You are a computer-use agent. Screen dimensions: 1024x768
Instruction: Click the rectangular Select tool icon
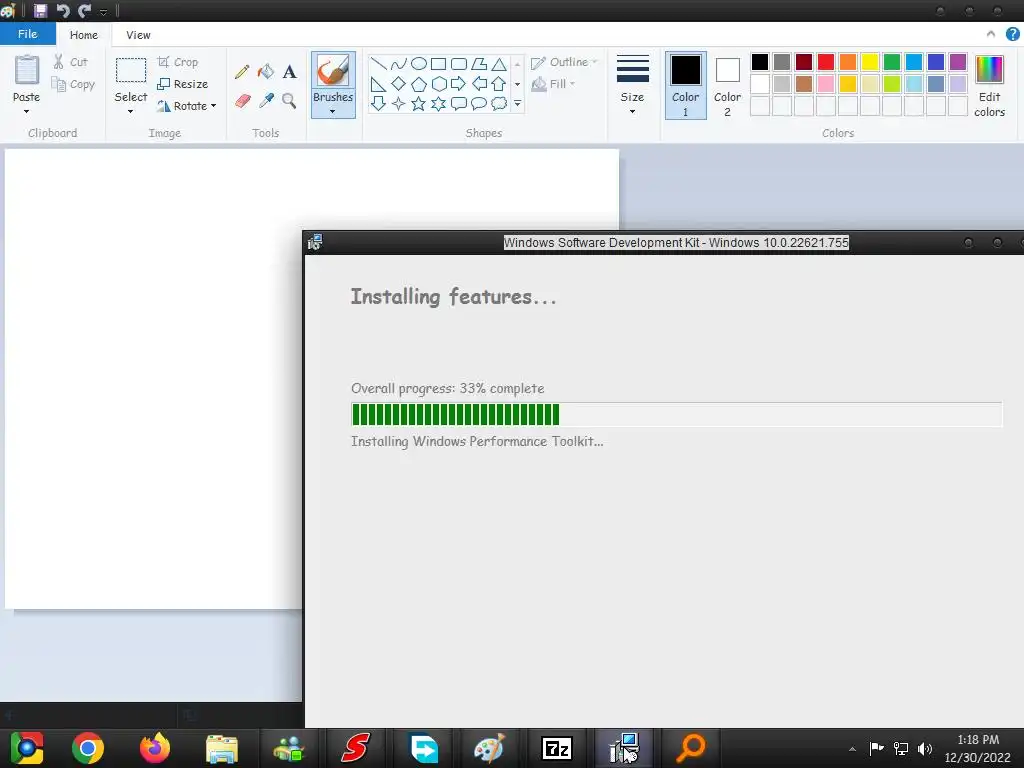point(131,70)
